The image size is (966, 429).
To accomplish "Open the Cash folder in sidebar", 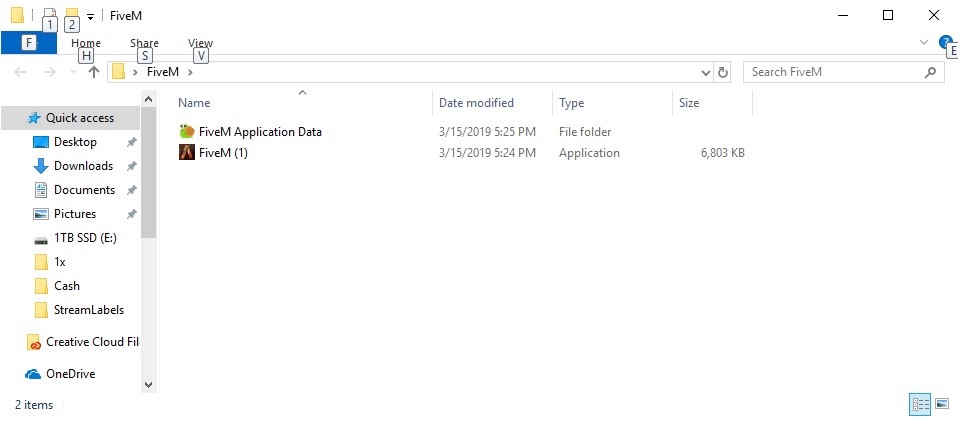I will point(67,286).
